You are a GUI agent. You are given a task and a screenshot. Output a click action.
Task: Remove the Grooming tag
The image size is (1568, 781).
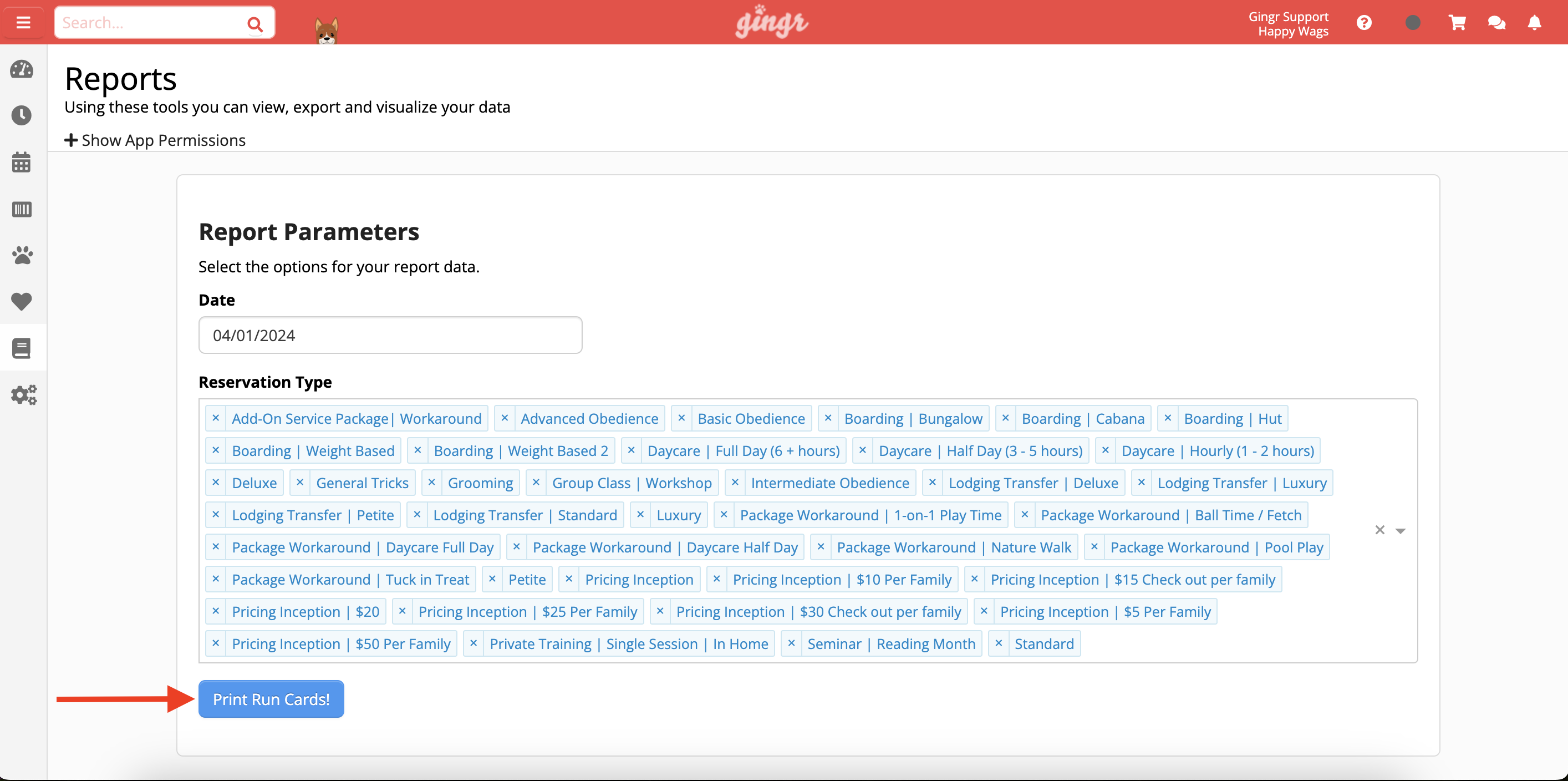pyautogui.click(x=431, y=483)
